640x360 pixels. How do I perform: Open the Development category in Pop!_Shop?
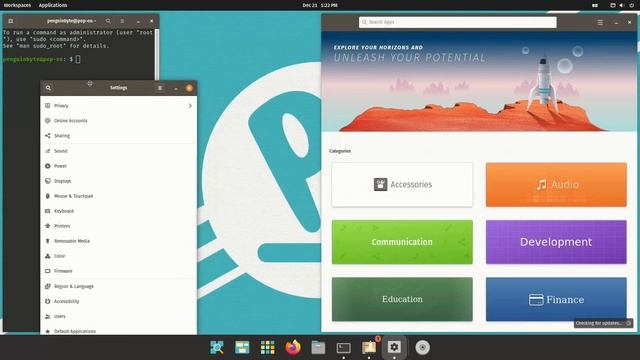(556, 242)
